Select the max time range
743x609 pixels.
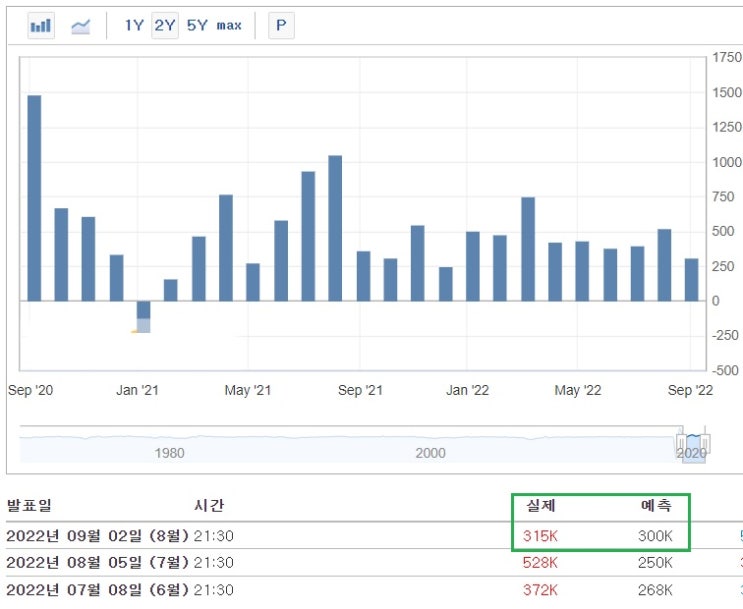(x=229, y=26)
